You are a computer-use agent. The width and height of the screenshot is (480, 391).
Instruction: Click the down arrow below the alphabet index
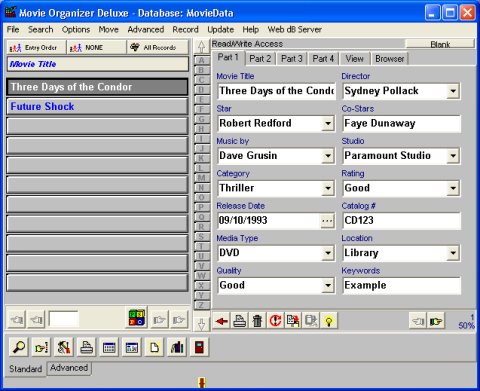pos(201,324)
